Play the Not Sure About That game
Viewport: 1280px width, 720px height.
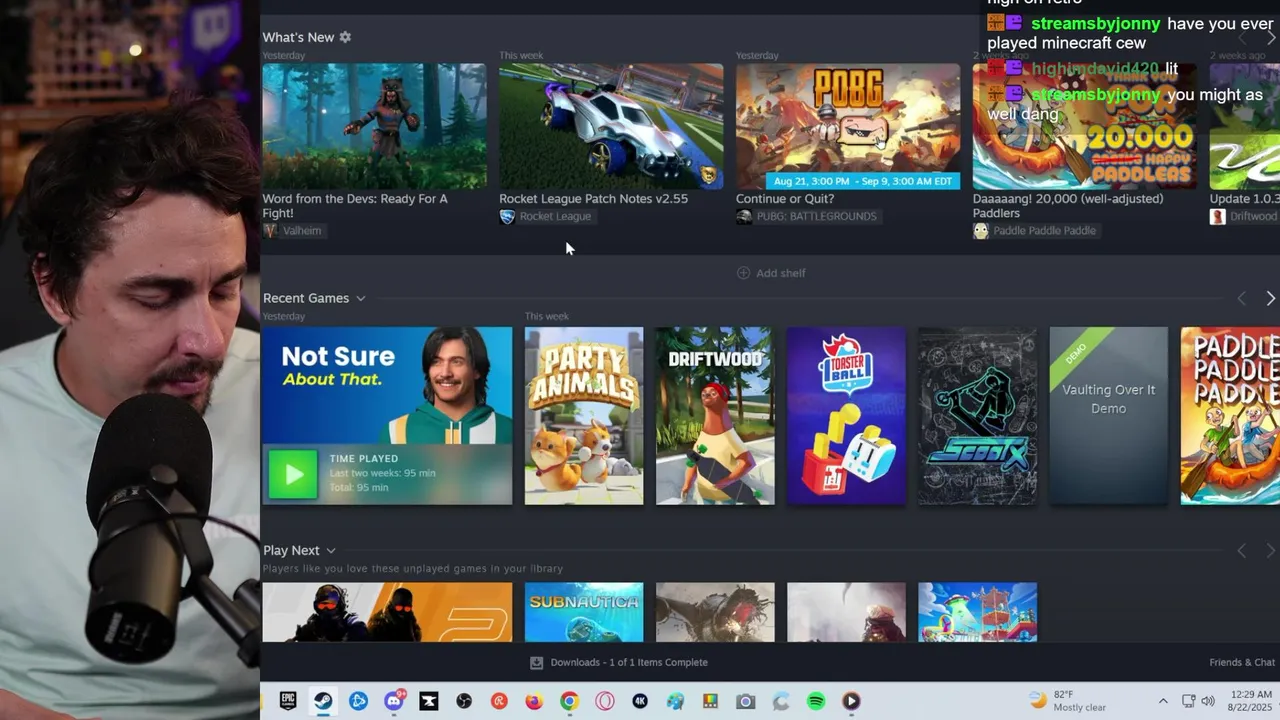point(293,474)
